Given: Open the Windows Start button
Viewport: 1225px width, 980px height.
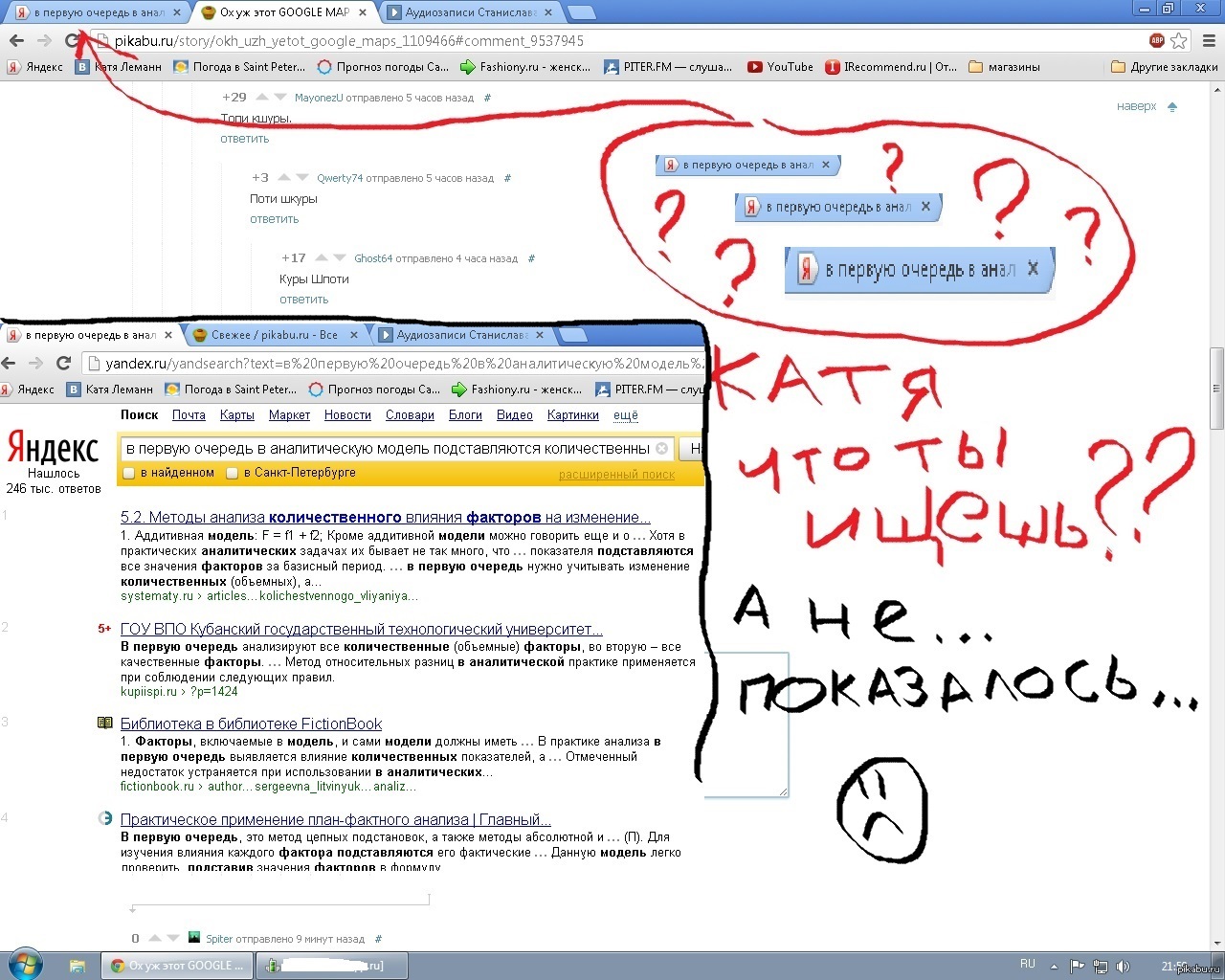Looking at the screenshot, I should click(24, 965).
